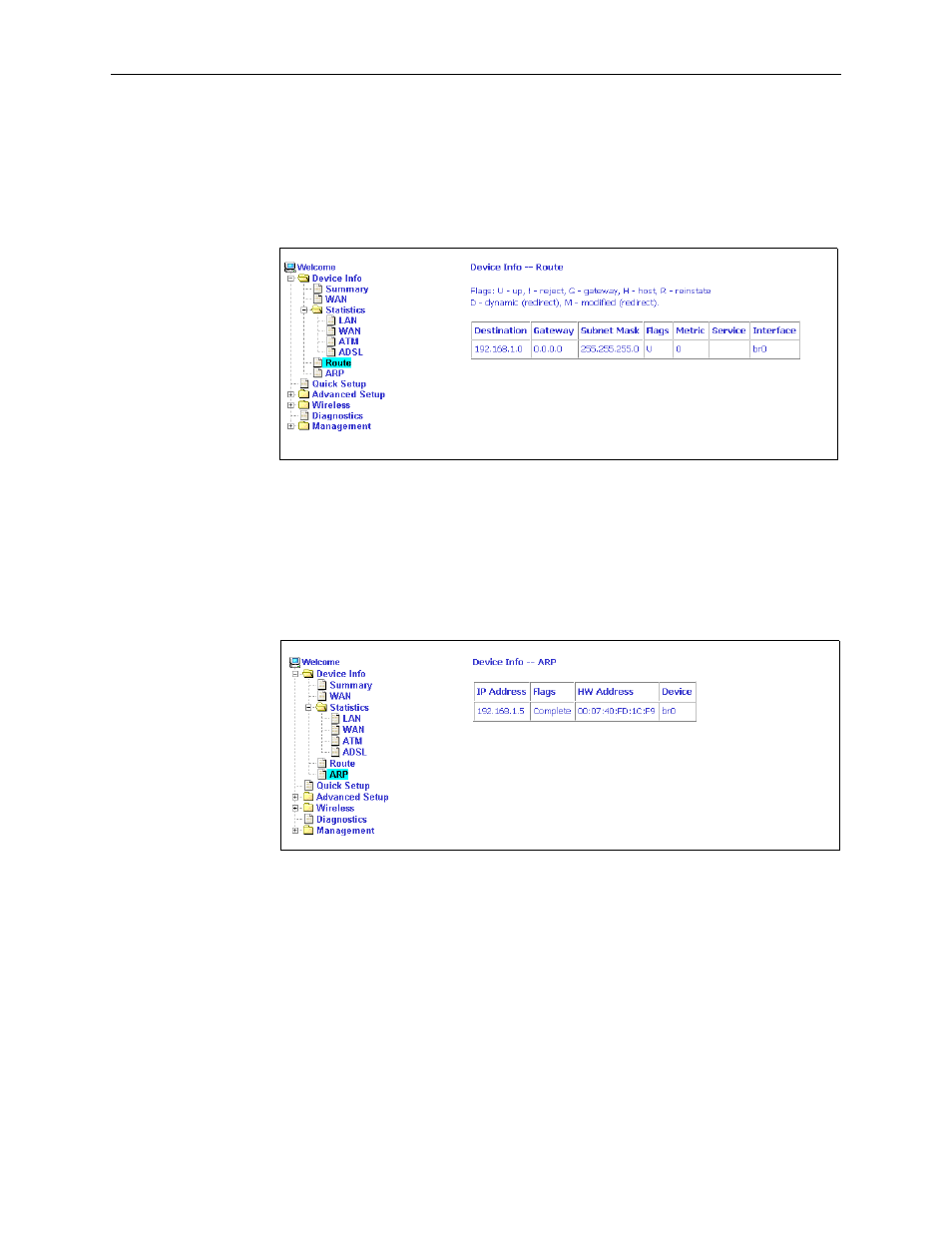Expand the Wireless node on the ARP page
Image resolution: width=952 pixels, height=1233 pixels.
pyautogui.click(x=295, y=808)
